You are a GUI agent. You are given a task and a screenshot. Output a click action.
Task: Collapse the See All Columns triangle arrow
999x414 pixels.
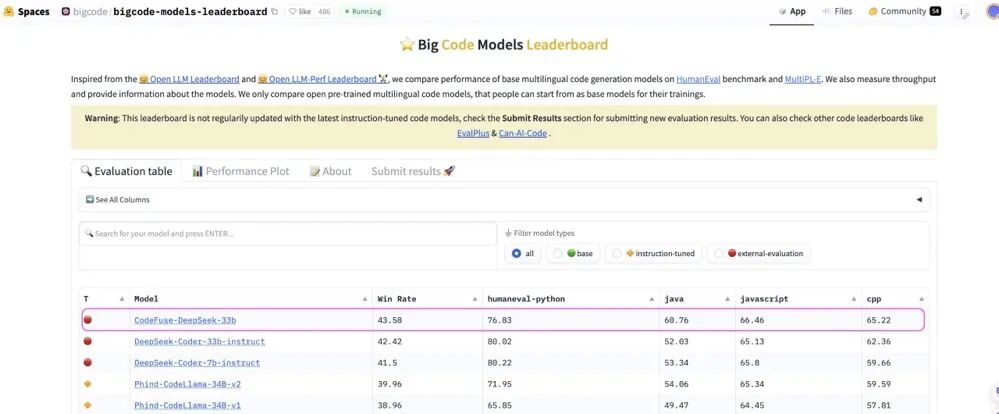pyautogui.click(x=919, y=199)
